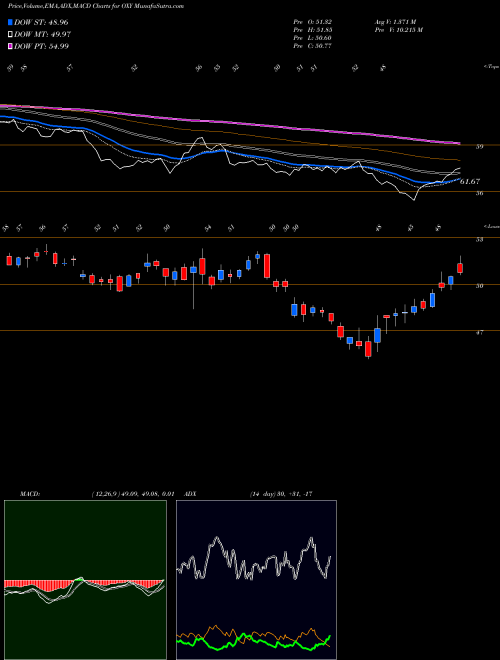The image size is (500, 660).
Task: Click the 'Pre V: 10.213 M' volume text
Action: click(400, 30)
